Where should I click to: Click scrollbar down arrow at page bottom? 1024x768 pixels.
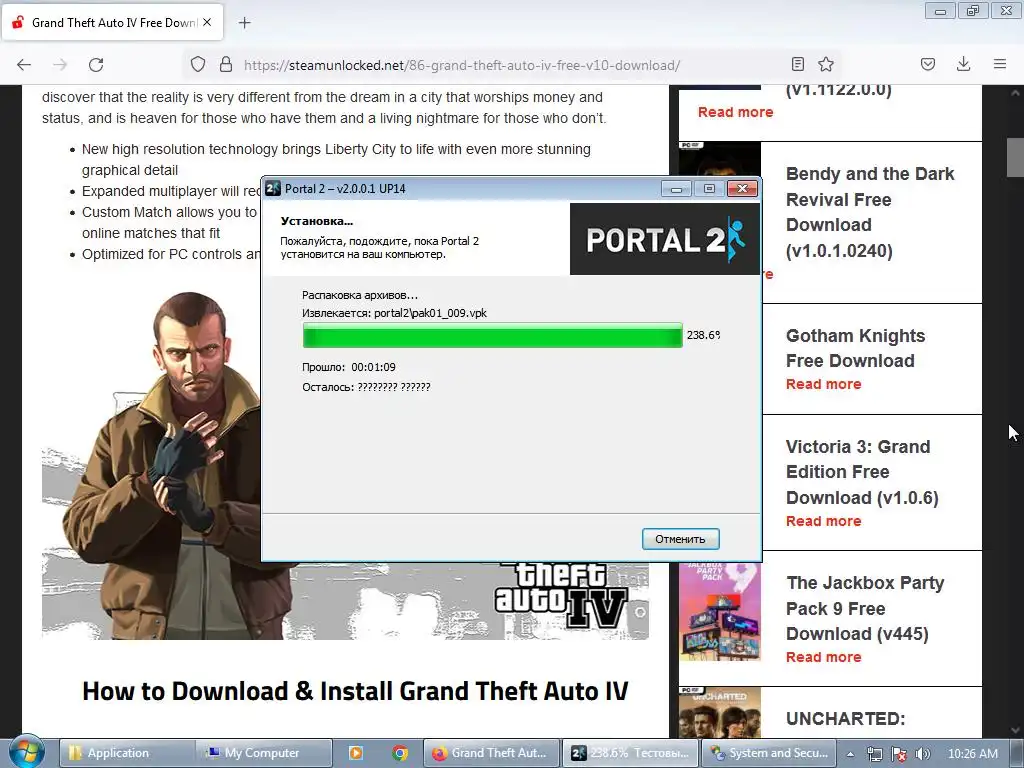(1014, 730)
